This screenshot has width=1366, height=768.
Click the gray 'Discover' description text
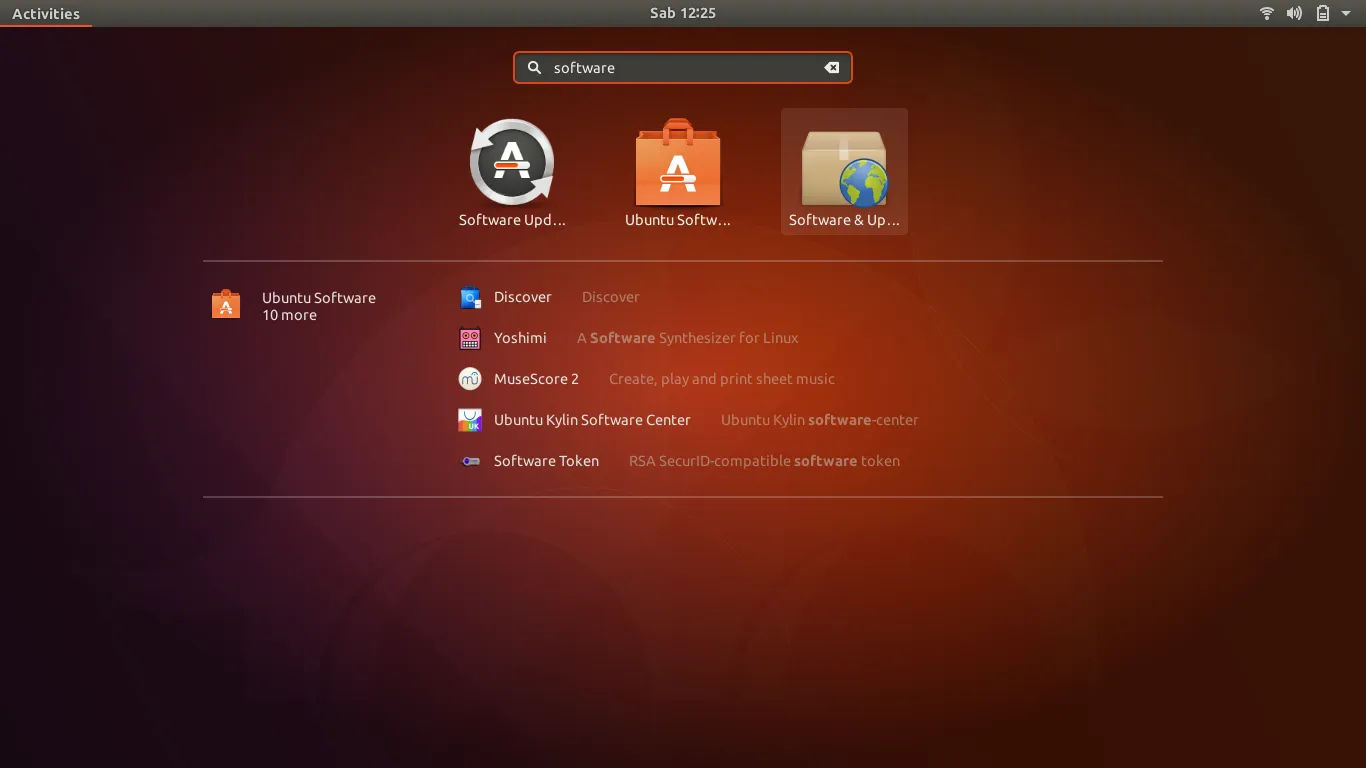pos(610,297)
